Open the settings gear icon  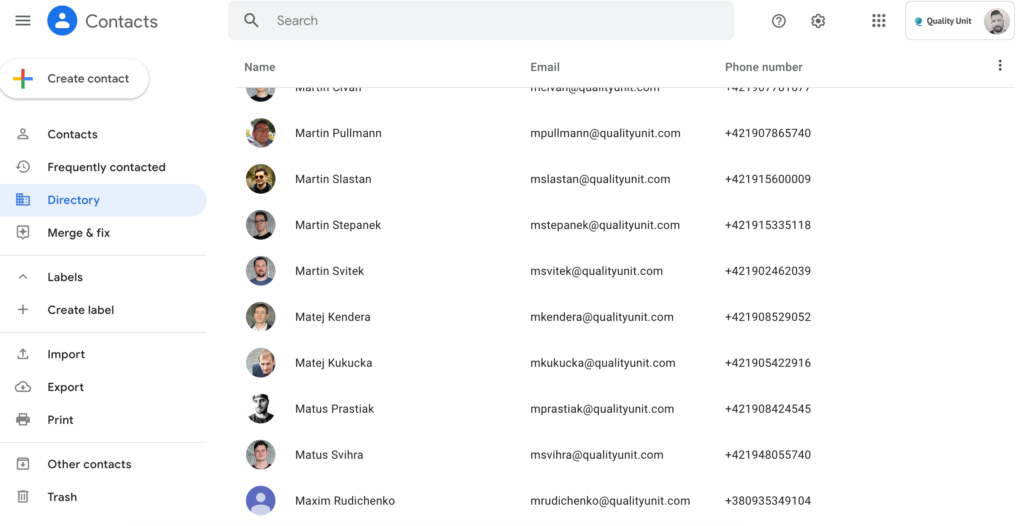(x=818, y=21)
